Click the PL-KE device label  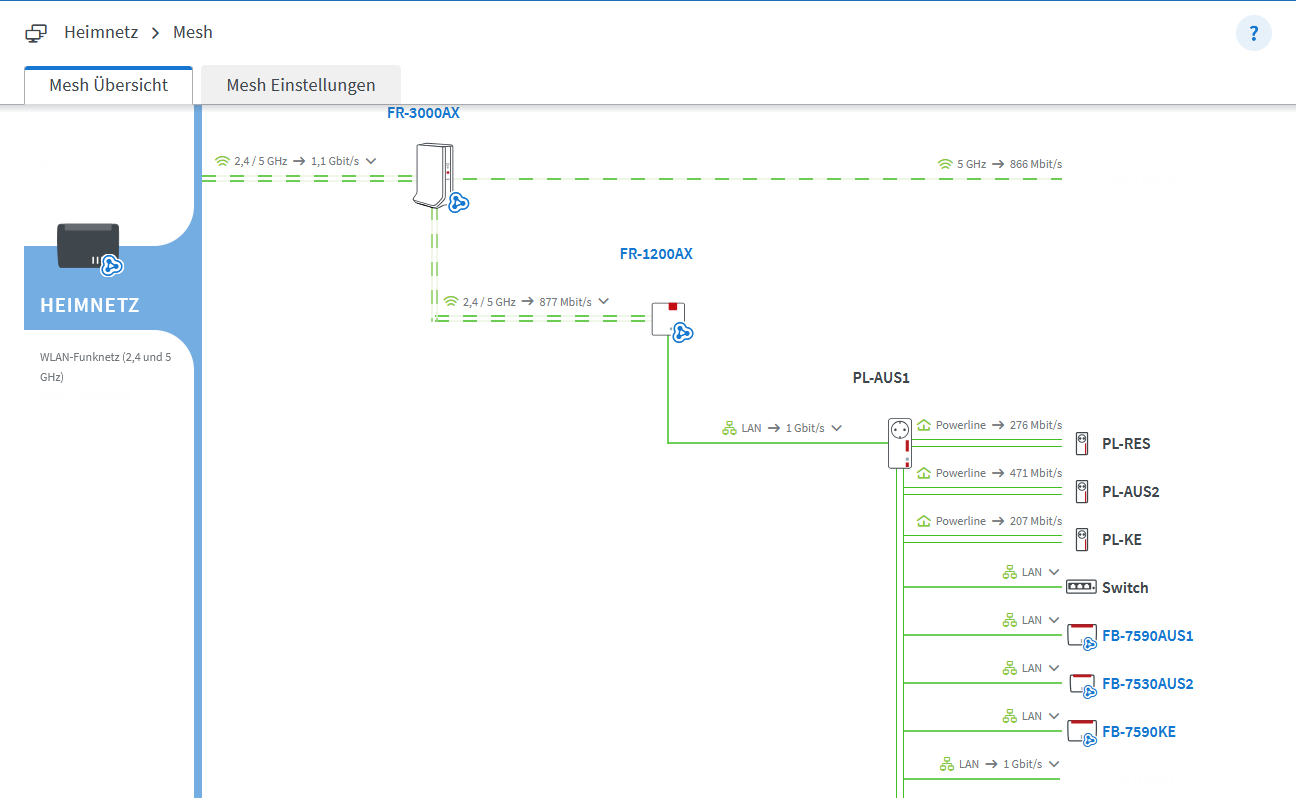(x=1122, y=540)
